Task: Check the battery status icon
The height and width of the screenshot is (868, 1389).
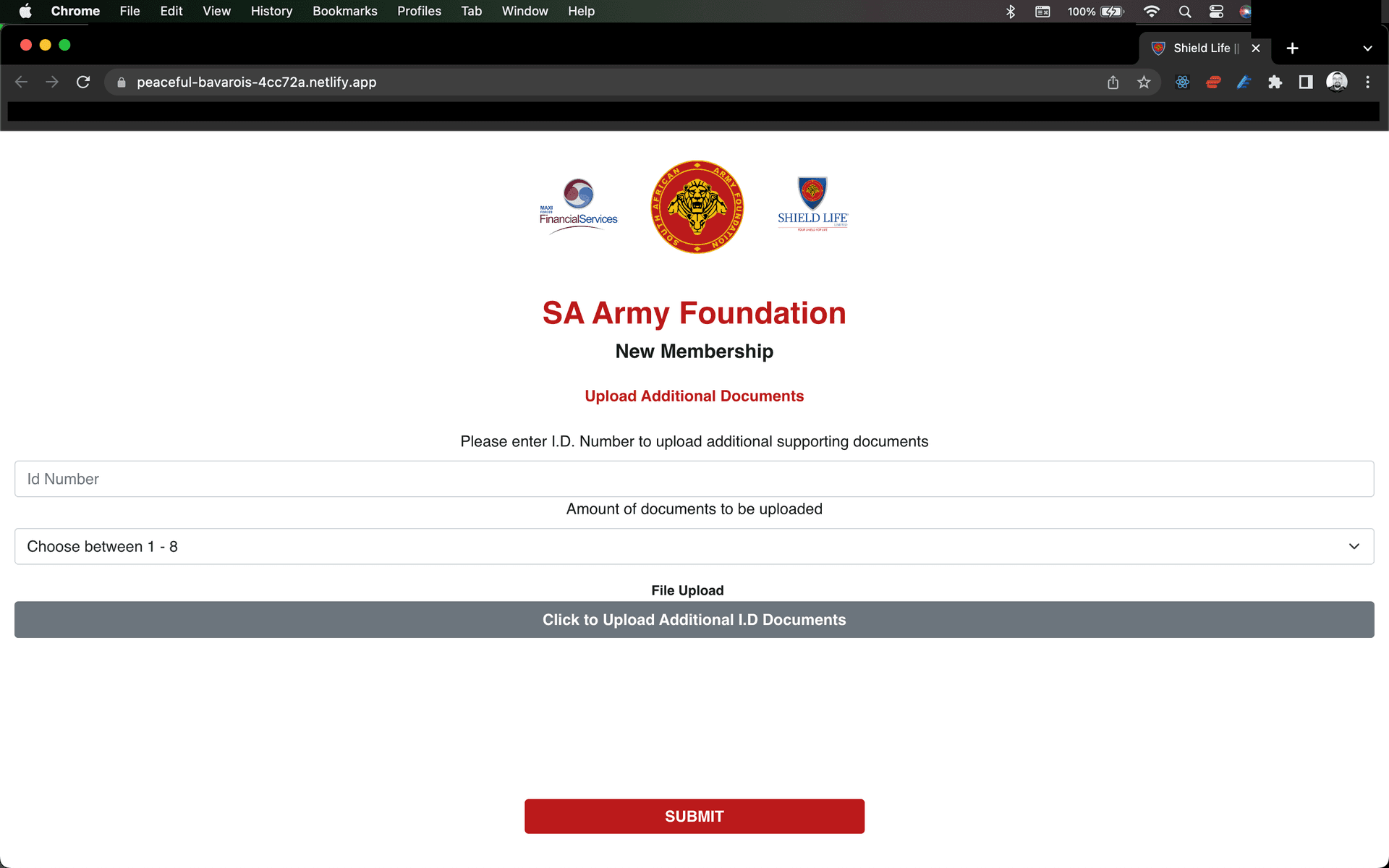Action: point(1113,11)
